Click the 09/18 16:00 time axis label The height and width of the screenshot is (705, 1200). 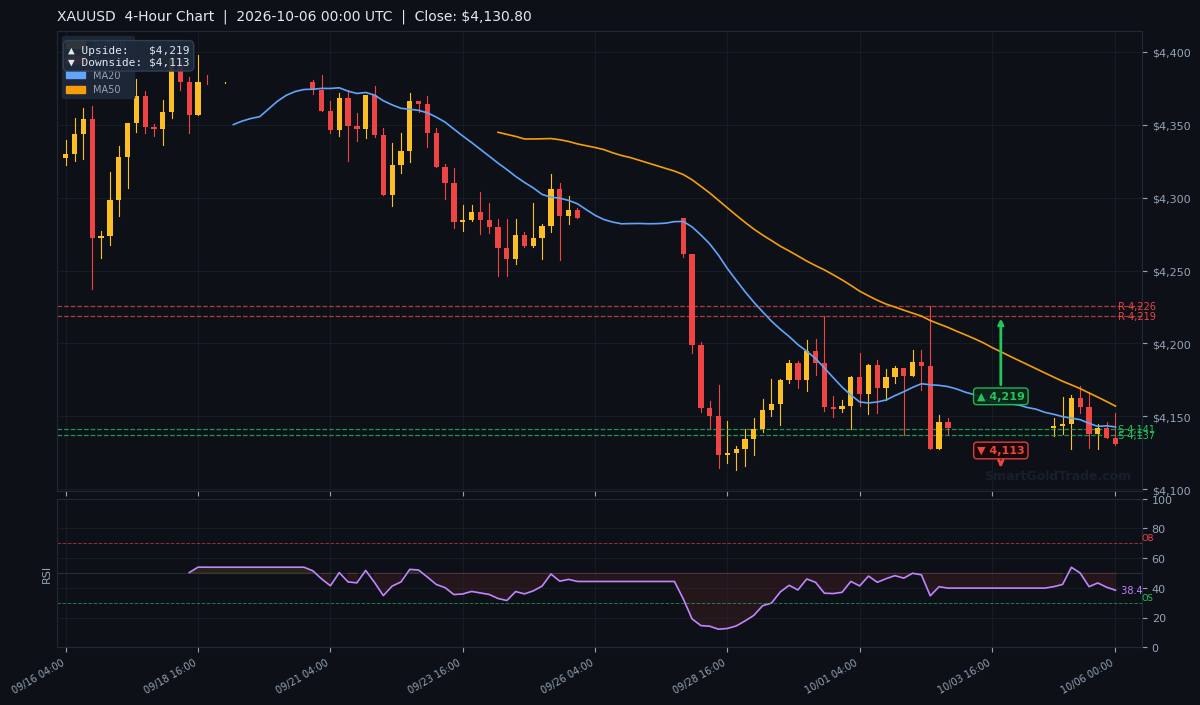168,677
